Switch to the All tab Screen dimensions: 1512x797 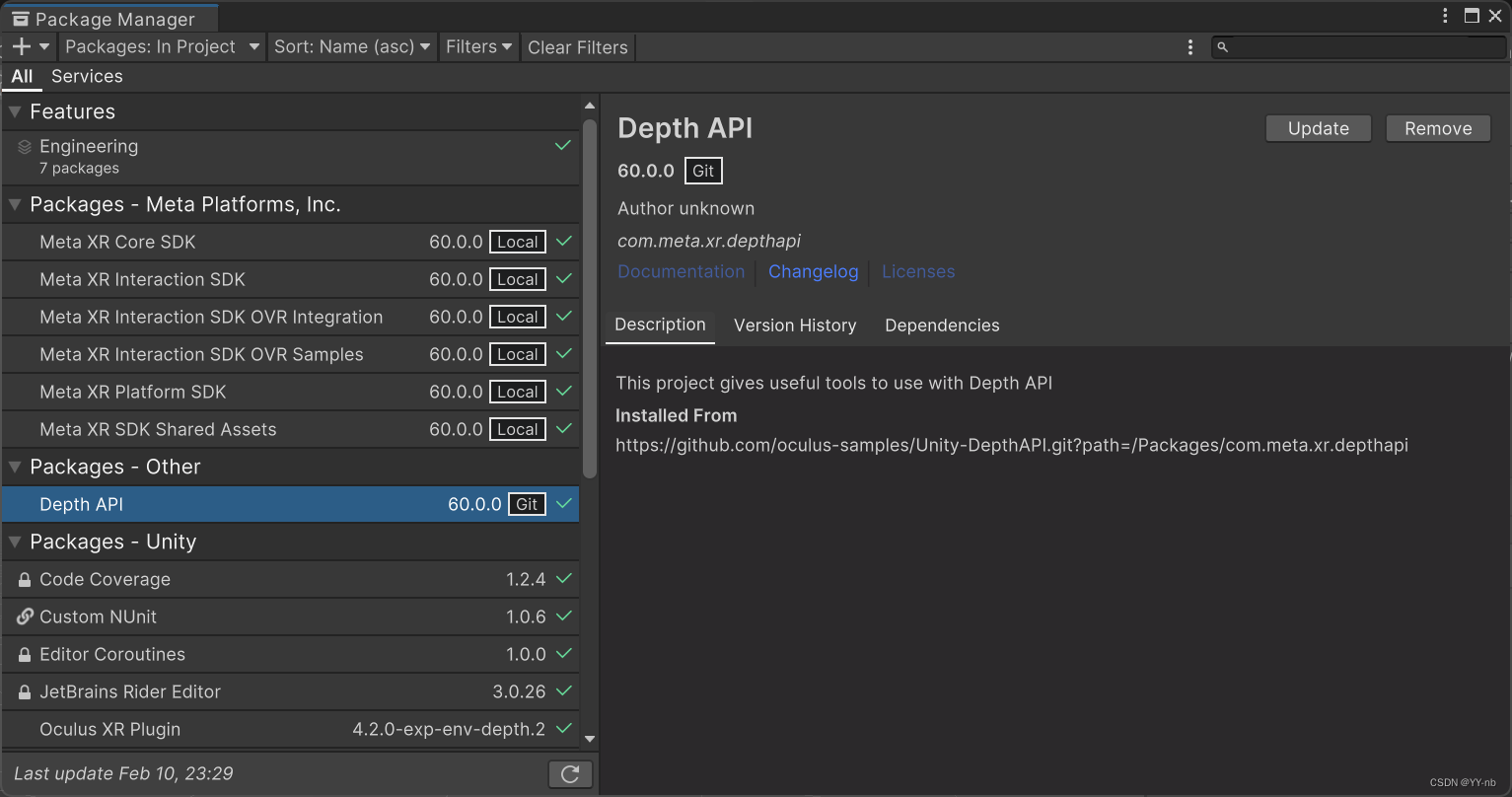tap(22, 77)
